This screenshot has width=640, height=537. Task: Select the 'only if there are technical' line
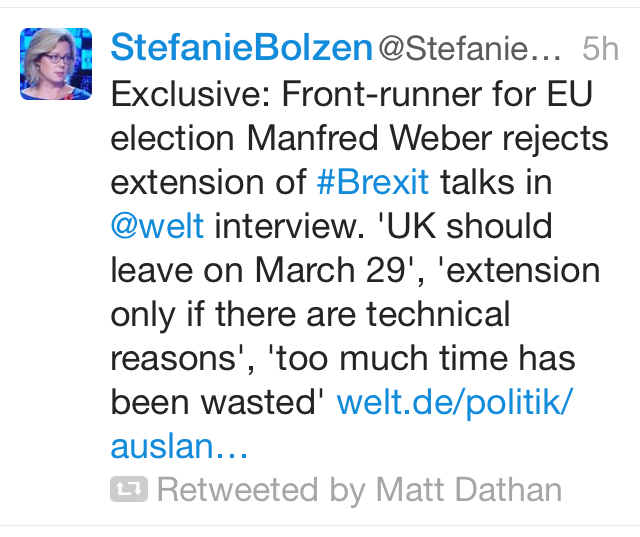[310, 315]
